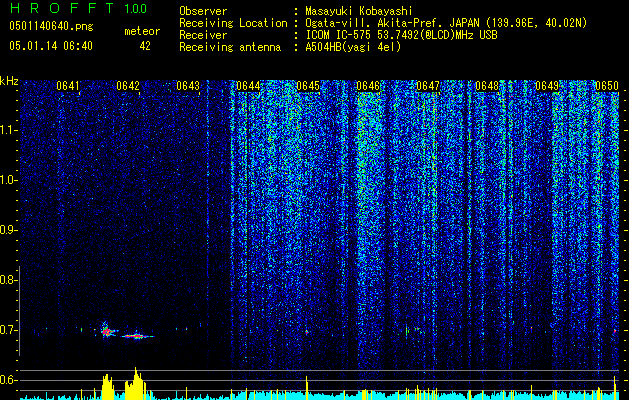
Task: Click the small red echo dot near 0645
Action: click(x=307, y=332)
